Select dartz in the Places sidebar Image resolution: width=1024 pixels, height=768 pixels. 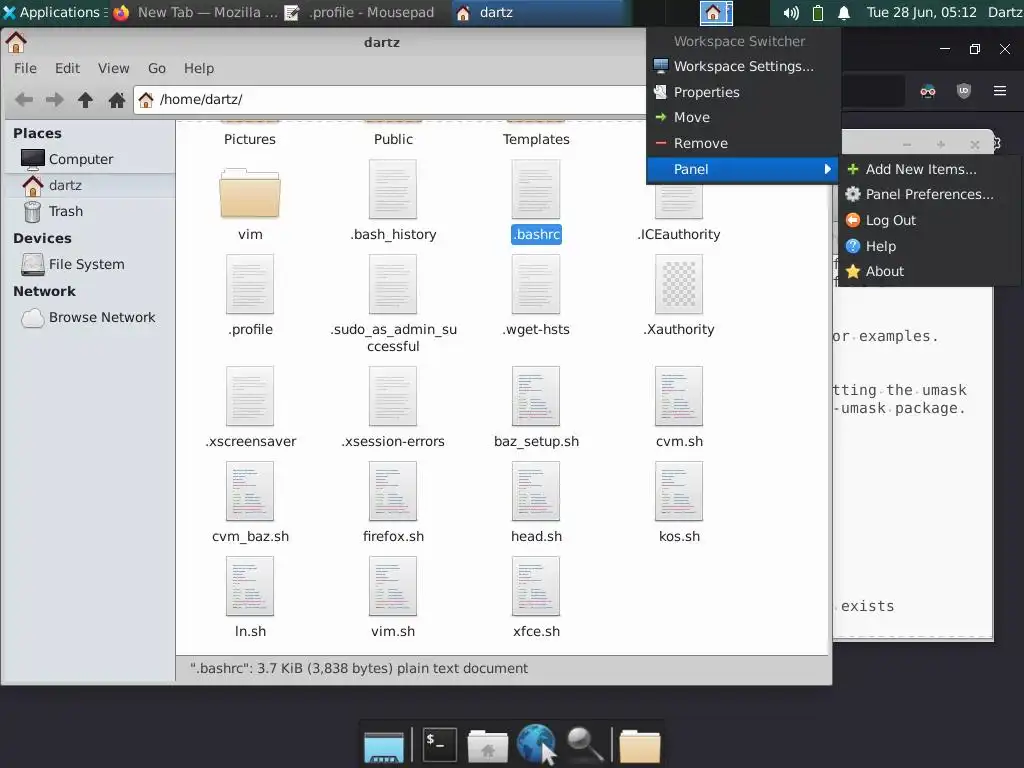point(89,185)
